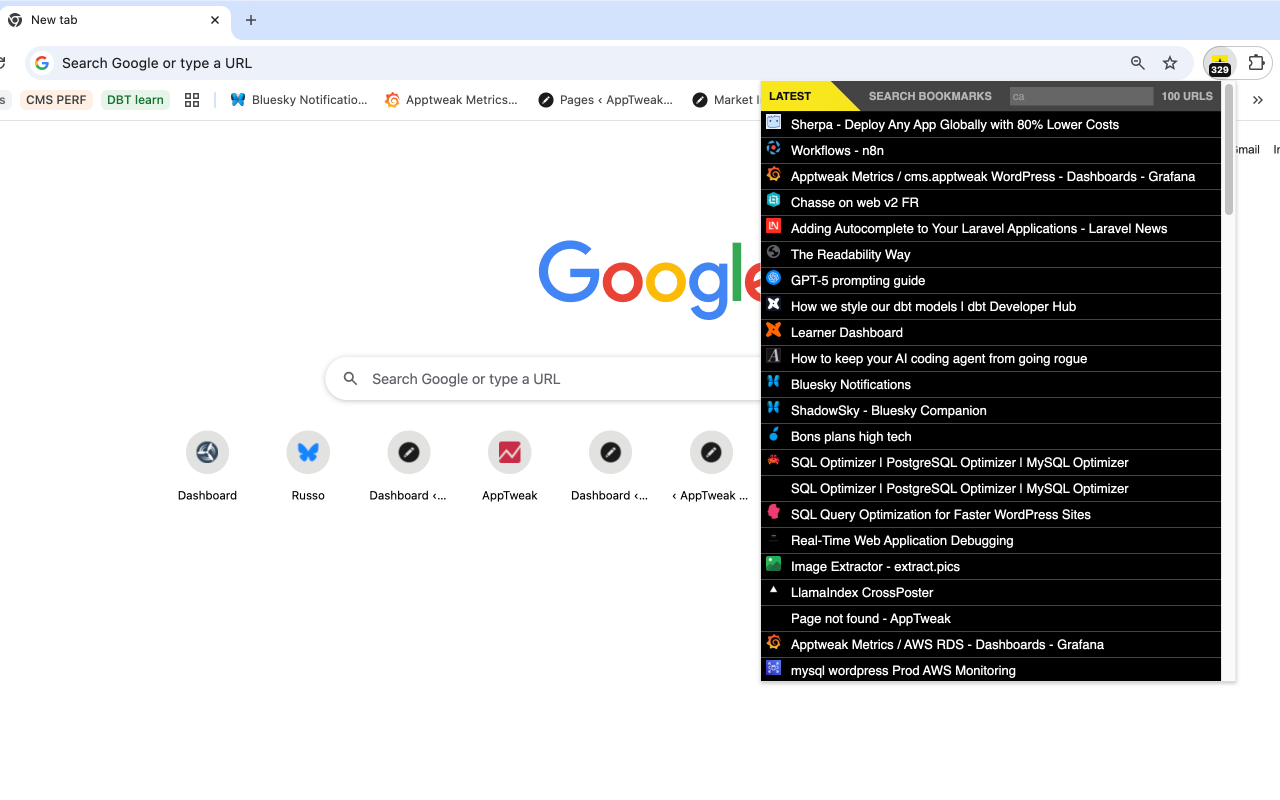Open Pages ‹ AppTweak bookmark in bar
This screenshot has width=1280, height=800.
(x=606, y=100)
